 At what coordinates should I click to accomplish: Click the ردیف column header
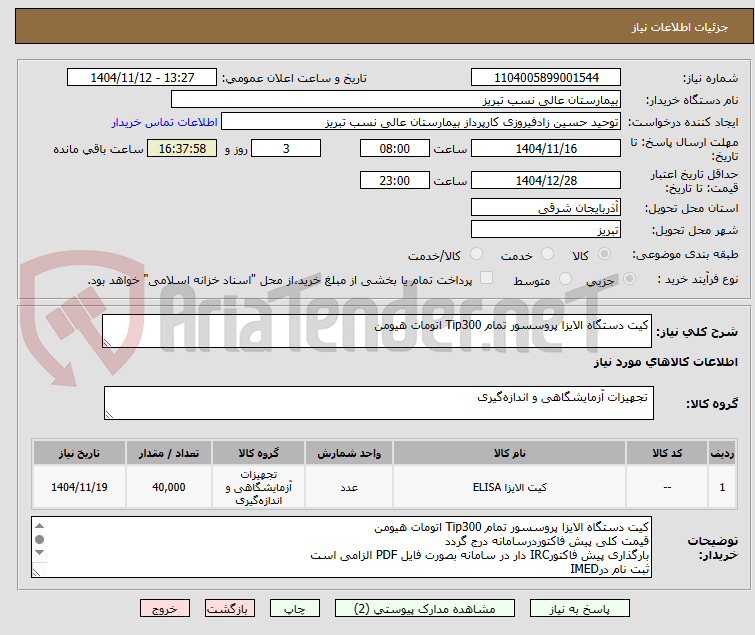click(722, 453)
